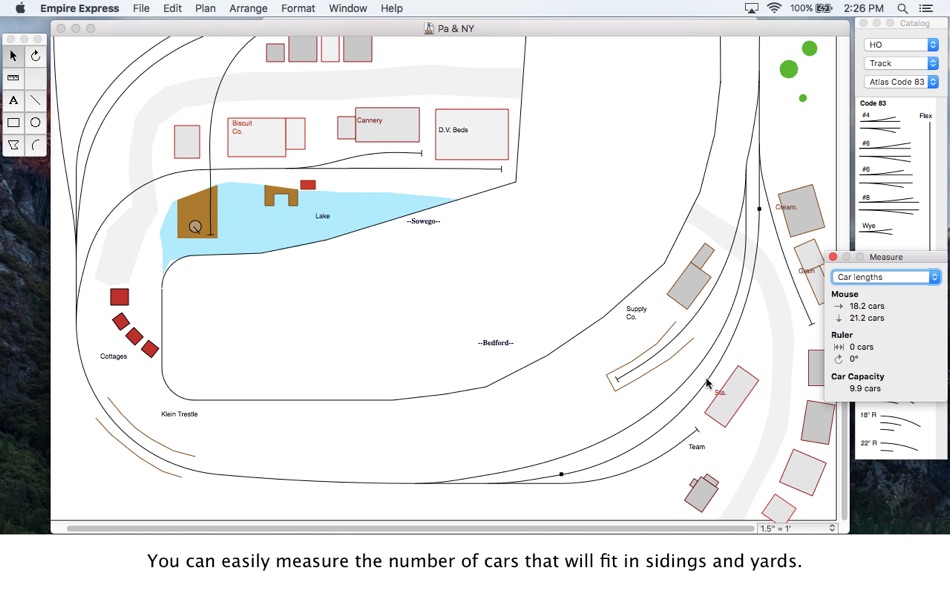Open the Atlas Code 83 library dropdown

pyautogui.click(x=901, y=82)
